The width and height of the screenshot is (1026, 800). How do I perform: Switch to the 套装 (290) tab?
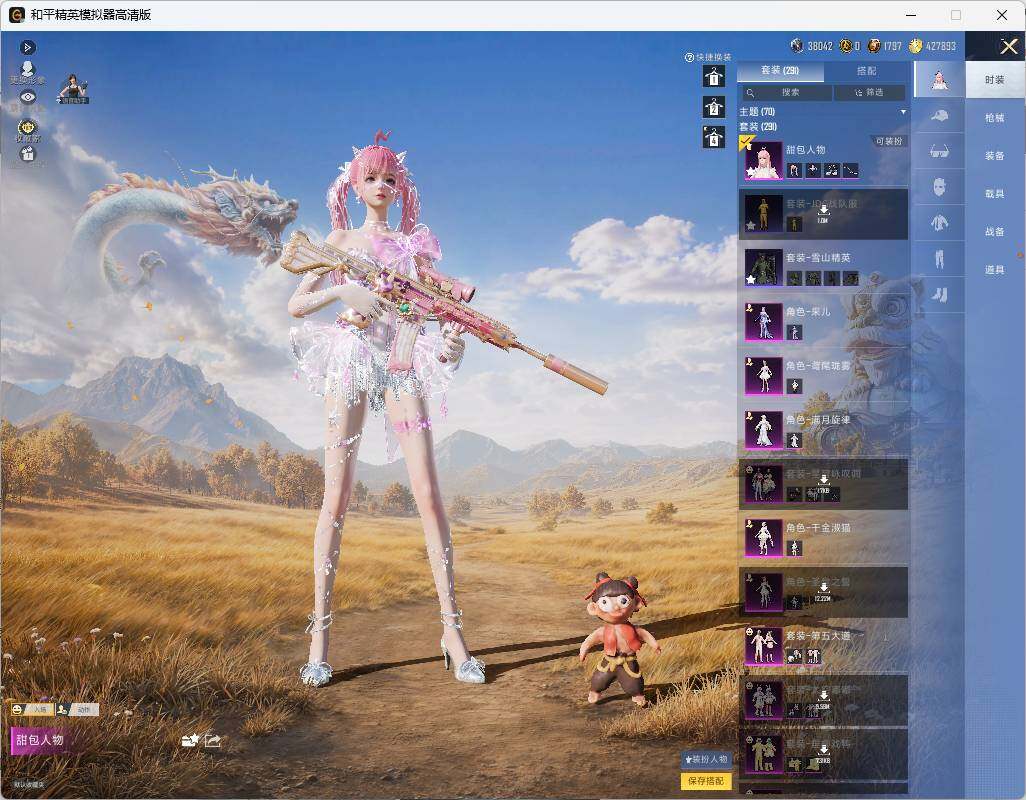(x=780, y=71)
